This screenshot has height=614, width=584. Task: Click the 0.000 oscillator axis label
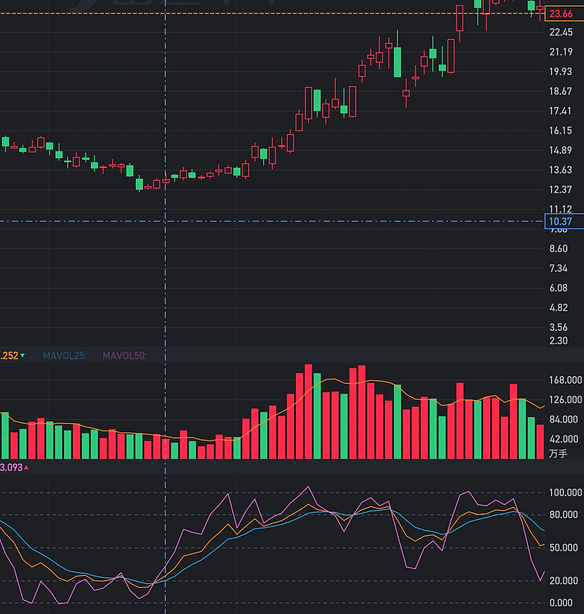tap(561, 603)
